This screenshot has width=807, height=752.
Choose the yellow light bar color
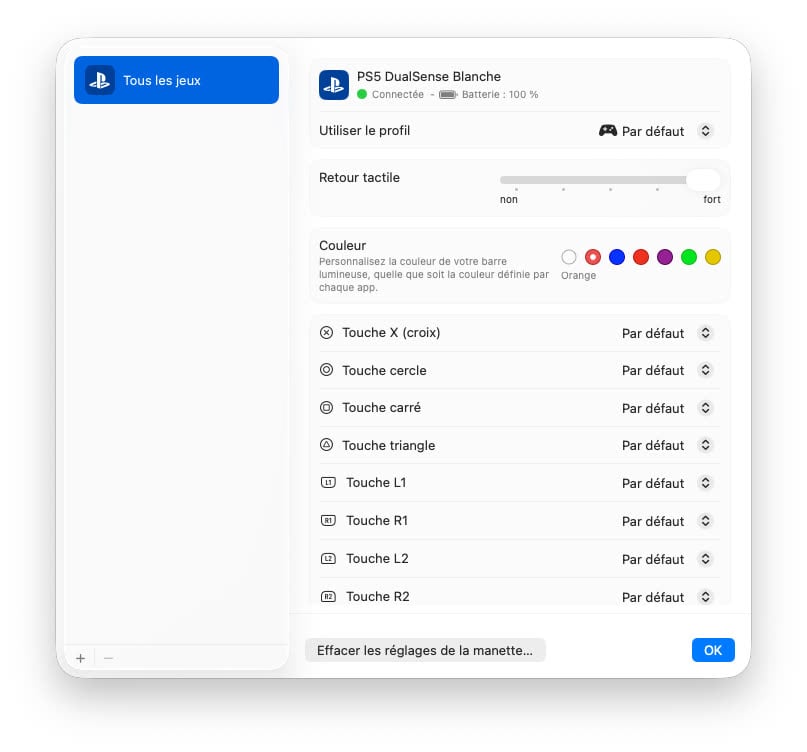(x=713, y=256)
